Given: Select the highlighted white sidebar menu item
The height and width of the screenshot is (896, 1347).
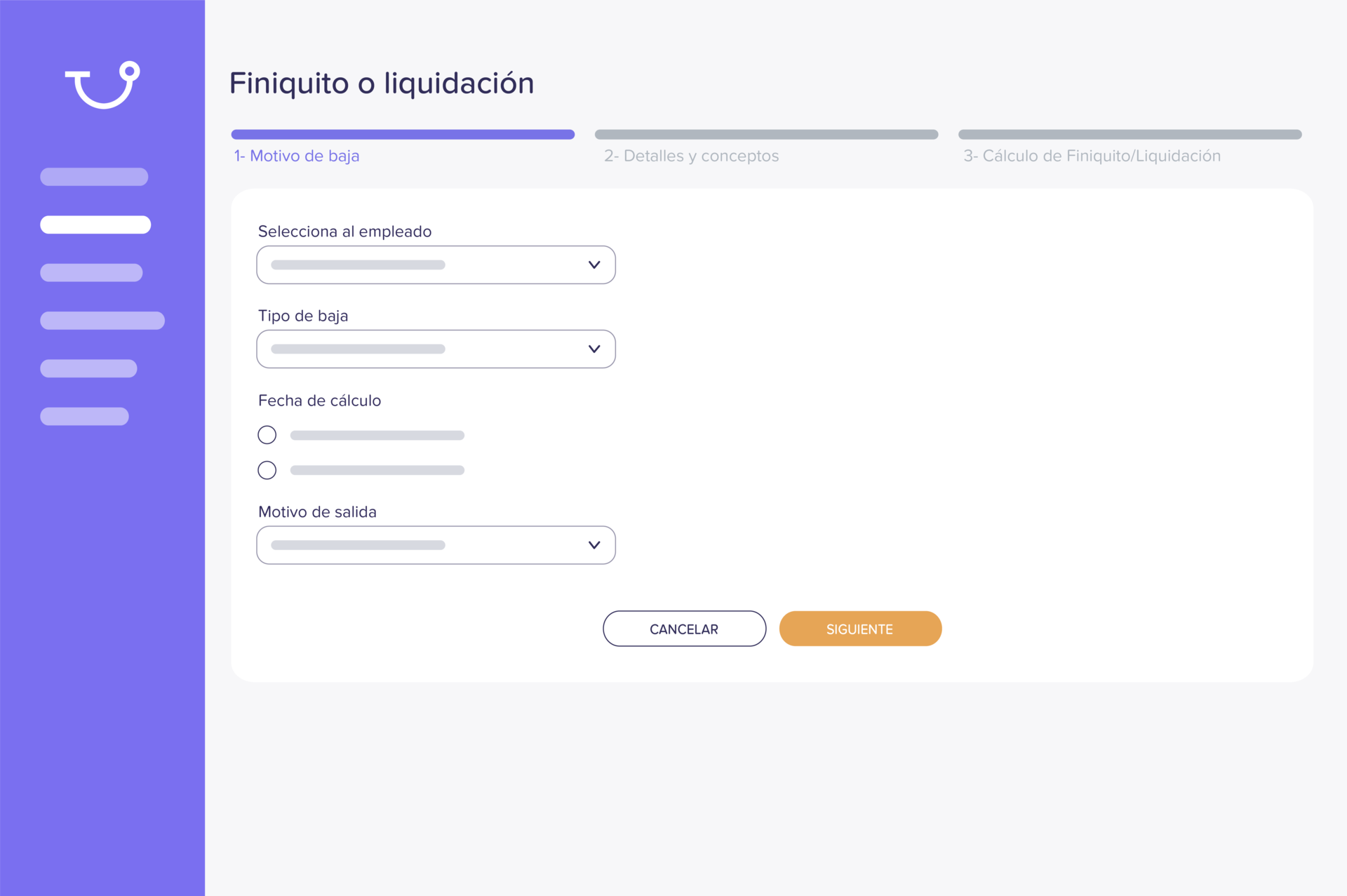Looking at the screenshot, I should tap(95, 225).
